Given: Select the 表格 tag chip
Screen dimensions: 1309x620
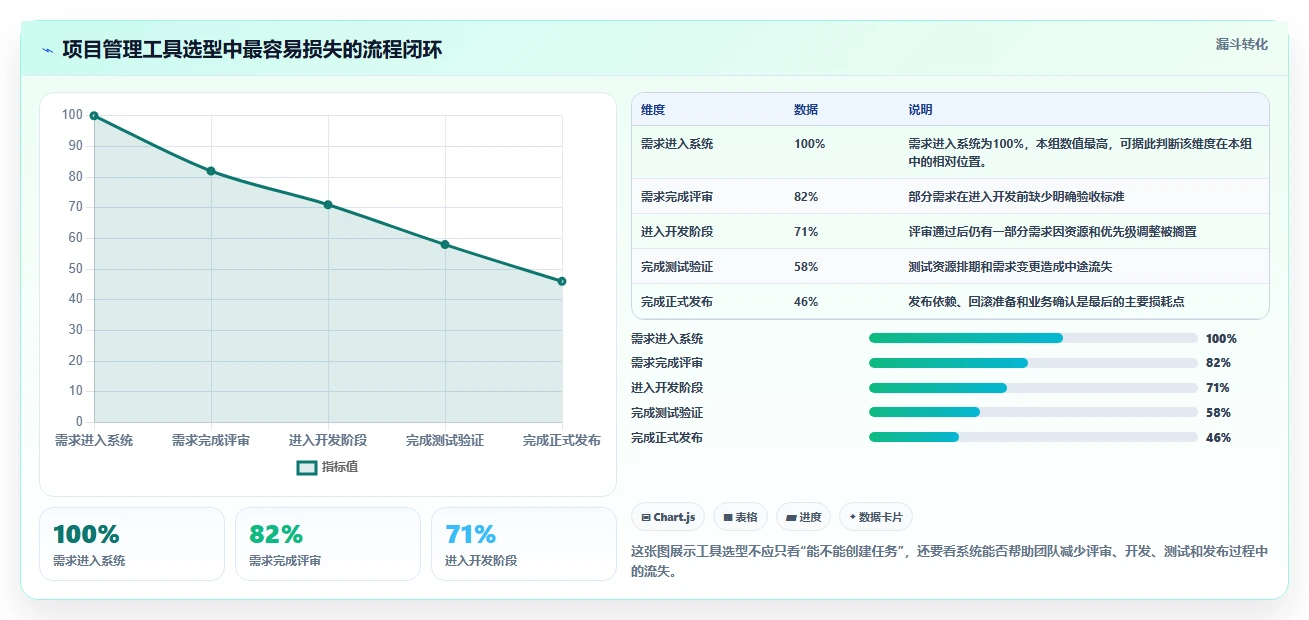Looking at the screenshot, I should [740, 517].
